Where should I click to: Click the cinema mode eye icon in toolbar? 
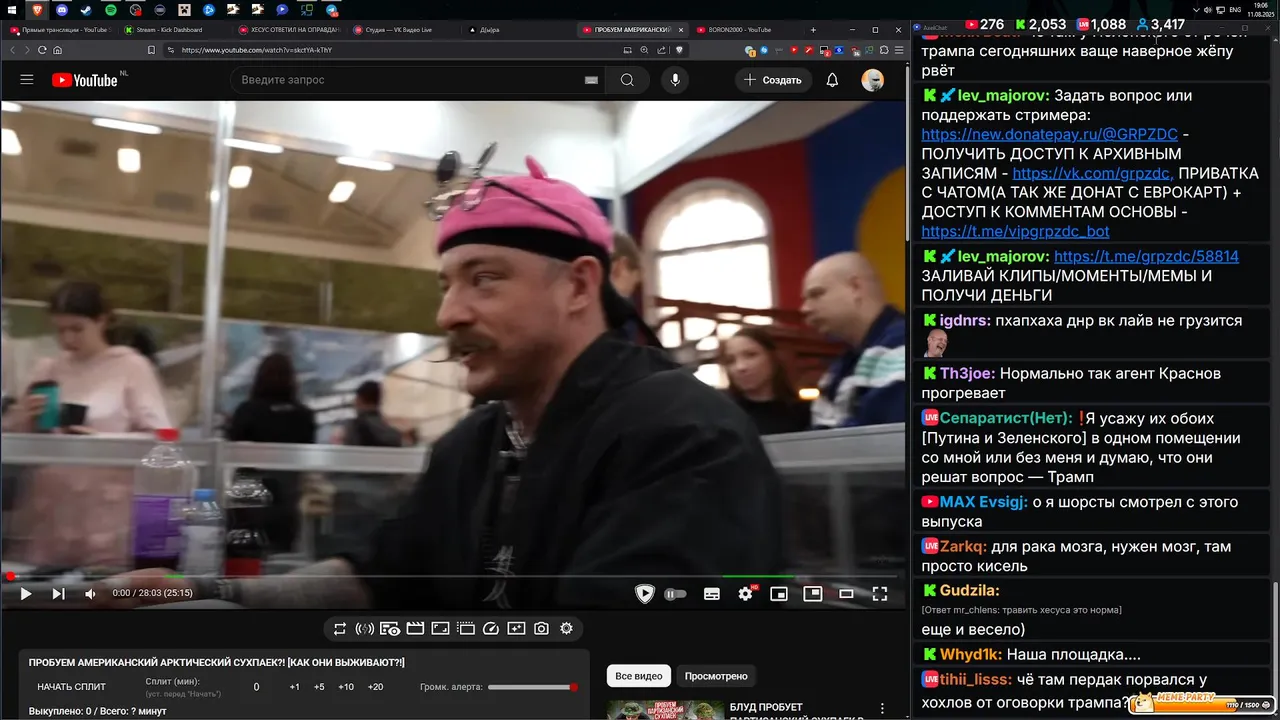coord(390,629)
